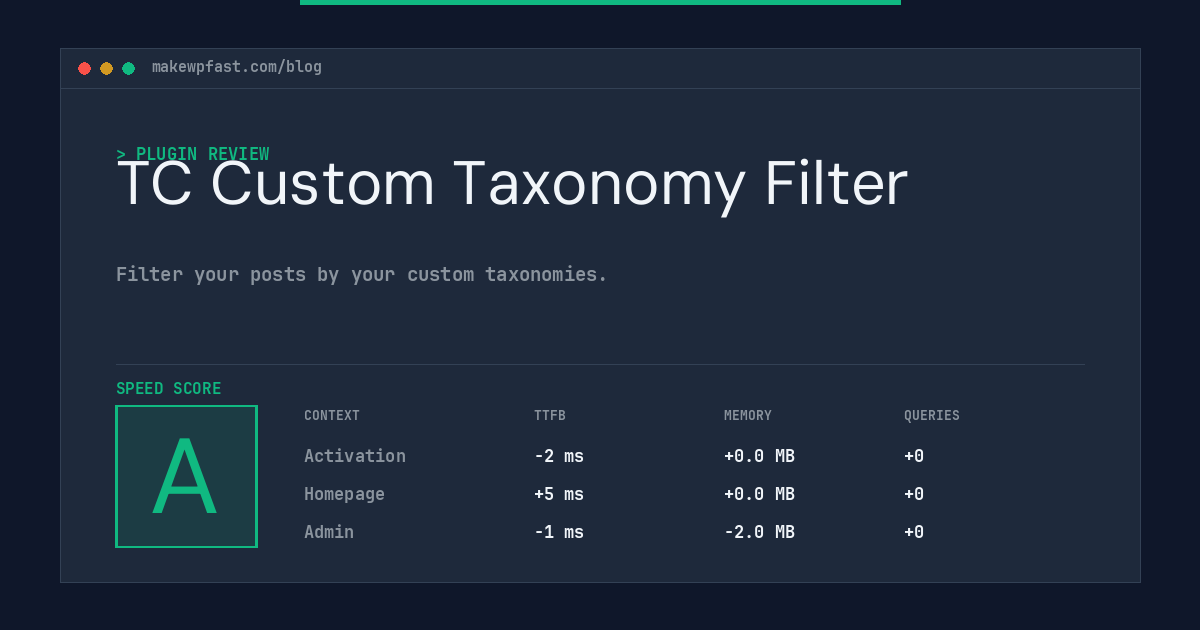Click the SPEED SCORE label
The width and height of the screenshot is (1200, 630).
coord(169,388)
